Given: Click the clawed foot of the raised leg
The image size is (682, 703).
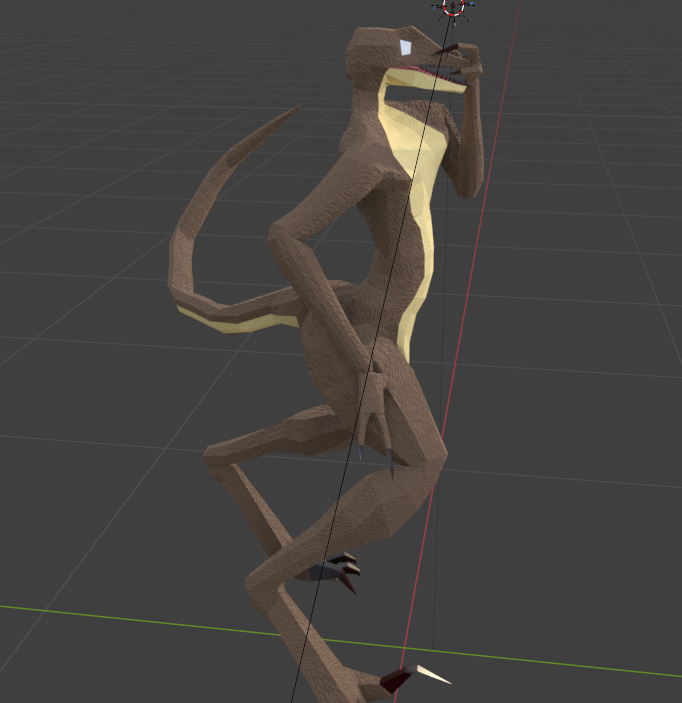Looking at the screenshot, I should click(337, 571).
